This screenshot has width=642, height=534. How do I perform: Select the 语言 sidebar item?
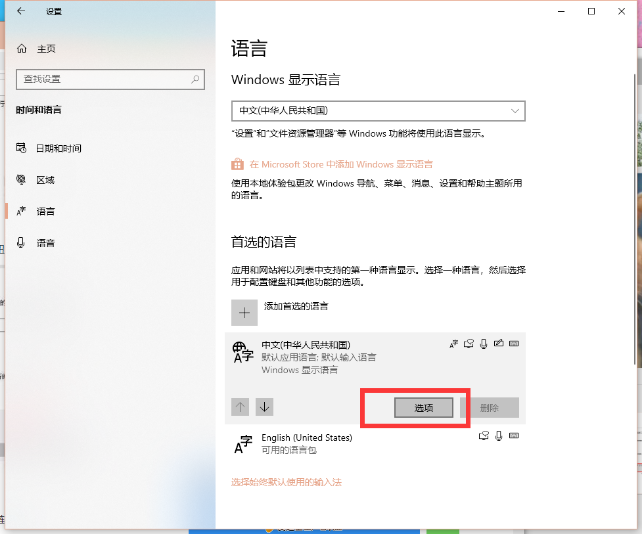(x=45, y=211)
